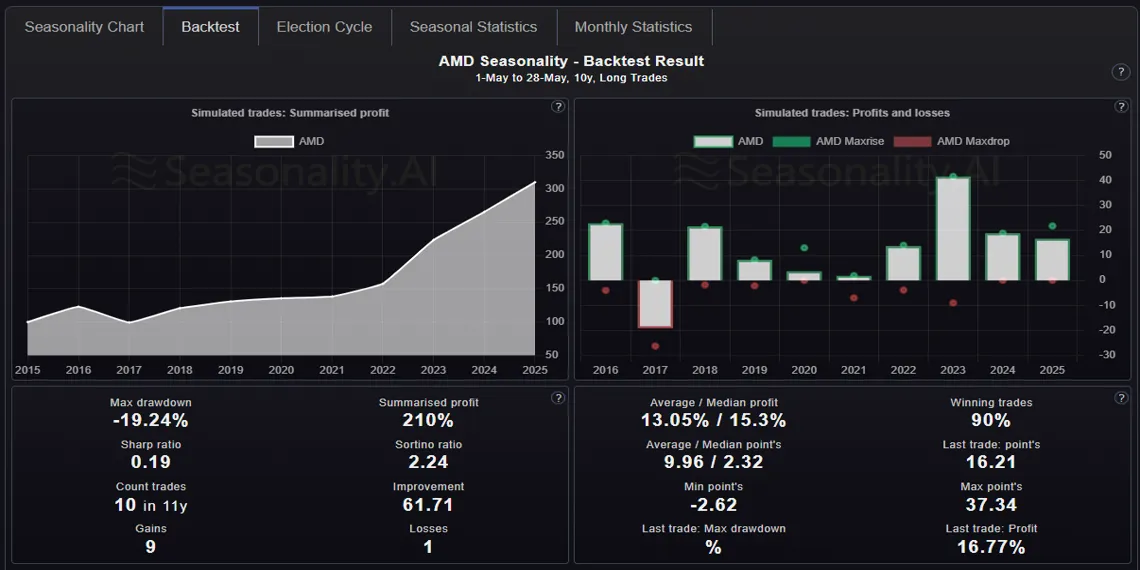Toggle AMD series in Summarised profit legend

coord(289,141)
